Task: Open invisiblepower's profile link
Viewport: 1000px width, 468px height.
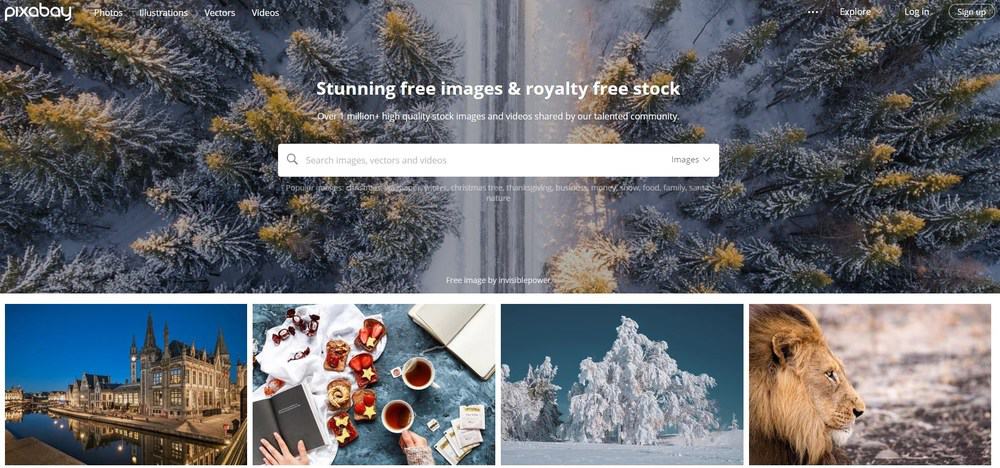Action: pos(516,280)
